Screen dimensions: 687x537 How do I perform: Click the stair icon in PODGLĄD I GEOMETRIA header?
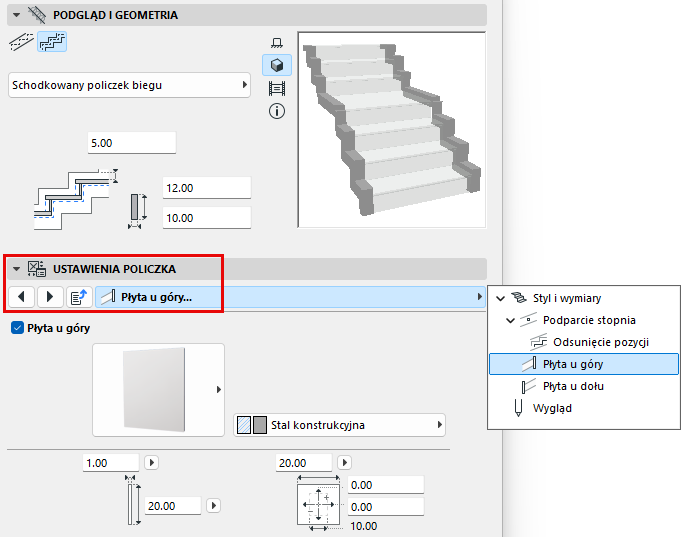(37, 15)
